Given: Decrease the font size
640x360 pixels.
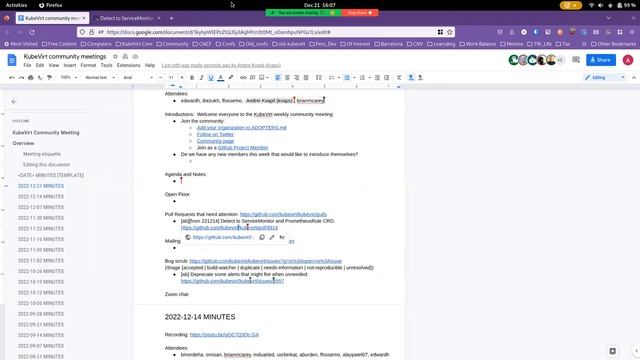Looking at the screenshot, I should point(161,78).
